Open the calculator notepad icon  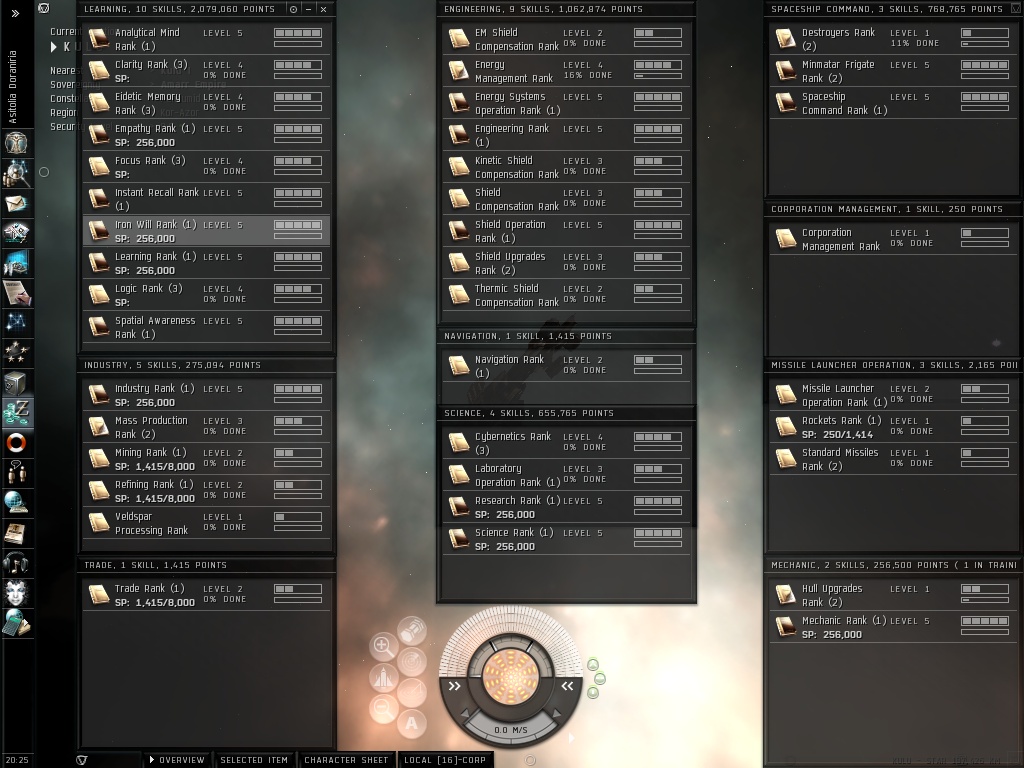16,623
